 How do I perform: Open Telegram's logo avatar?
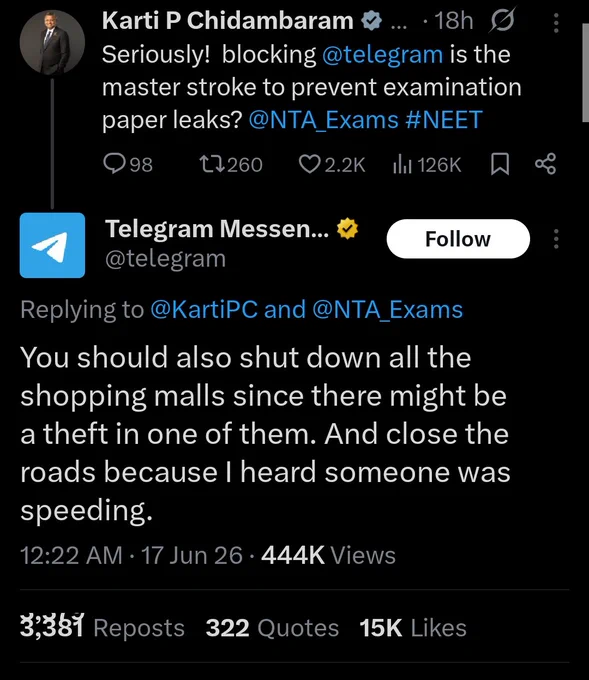tap(52, 245)
